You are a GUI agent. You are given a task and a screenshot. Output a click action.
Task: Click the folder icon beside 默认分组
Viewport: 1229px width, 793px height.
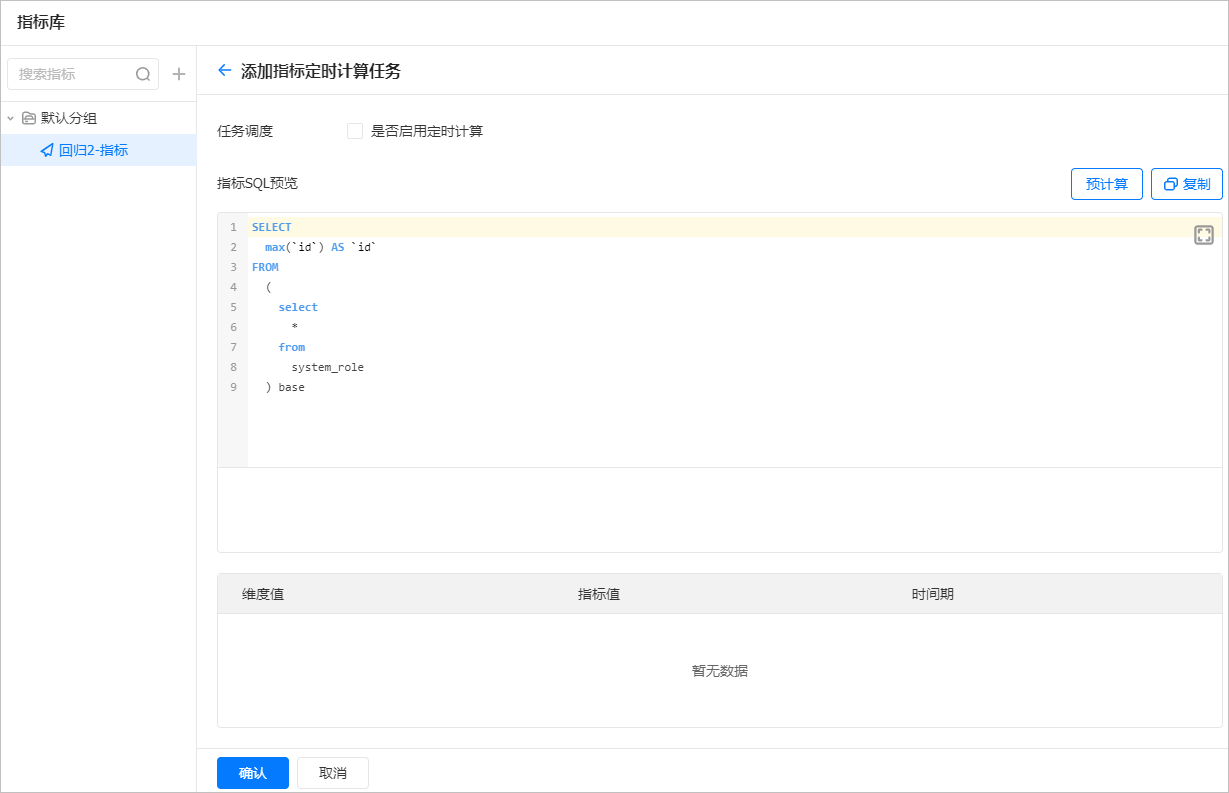click(x=28, y=117)
